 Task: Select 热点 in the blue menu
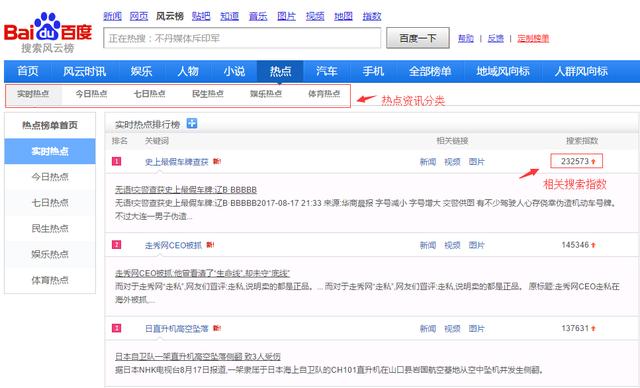click(280, 71)
